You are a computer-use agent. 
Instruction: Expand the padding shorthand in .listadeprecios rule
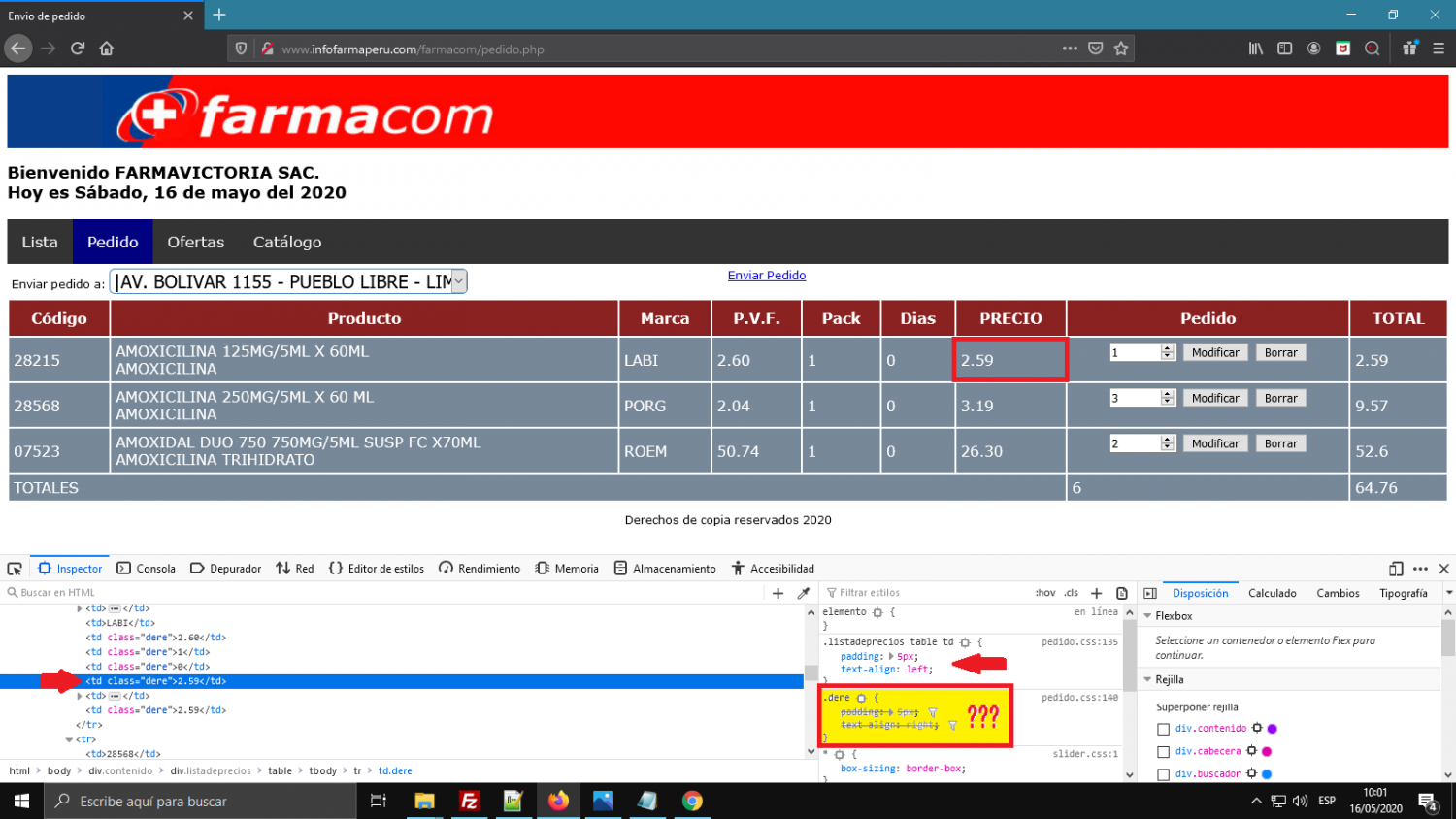[892, 657]
